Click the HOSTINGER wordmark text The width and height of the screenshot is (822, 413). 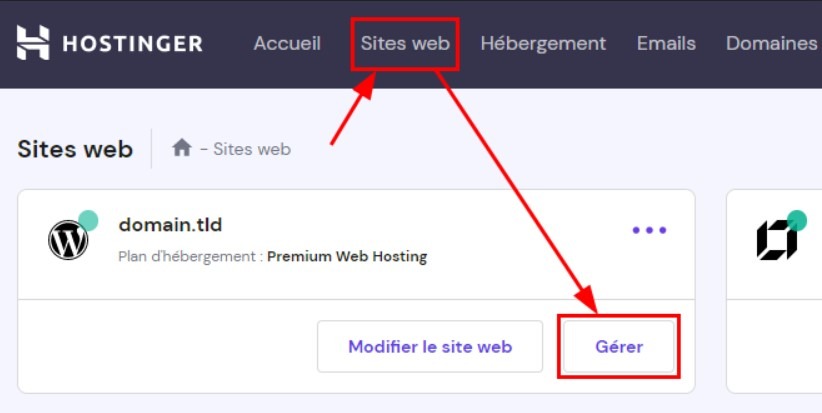[133, 44]
